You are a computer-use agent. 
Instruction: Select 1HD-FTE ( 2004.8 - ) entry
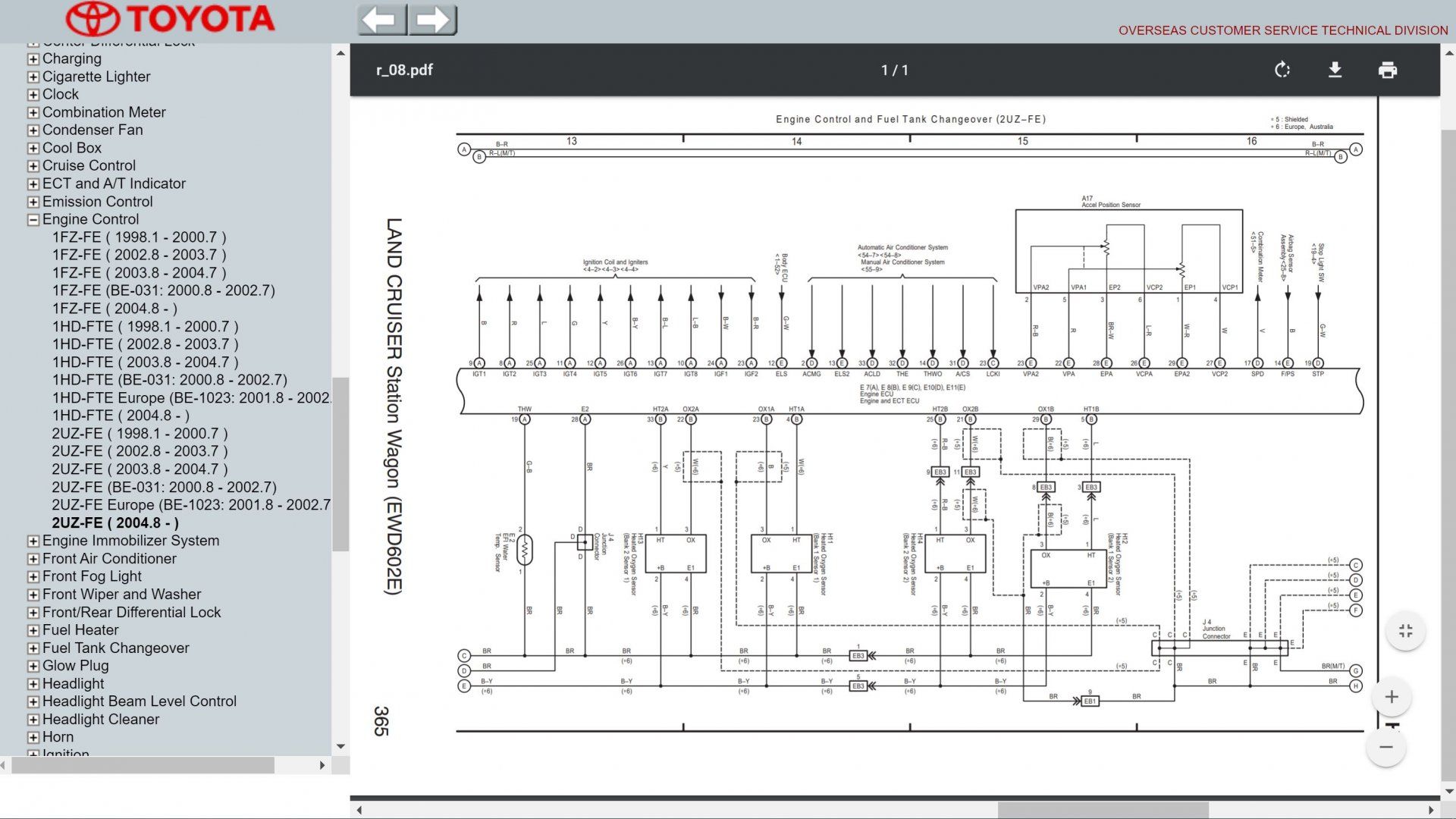point(121,416)
